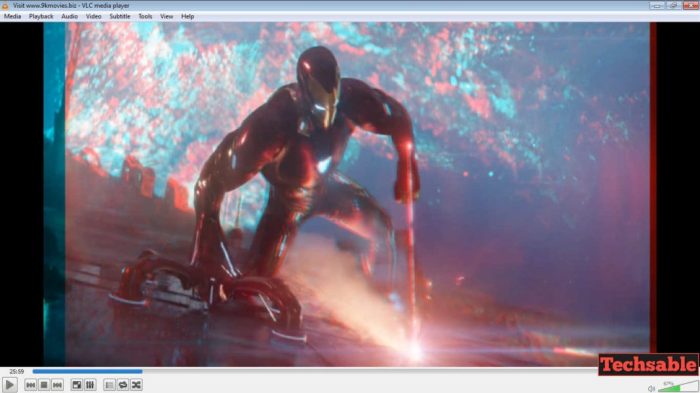Open the Playback menu
The width and height of the screenshot is (700, 393).
tap(41, 17)
